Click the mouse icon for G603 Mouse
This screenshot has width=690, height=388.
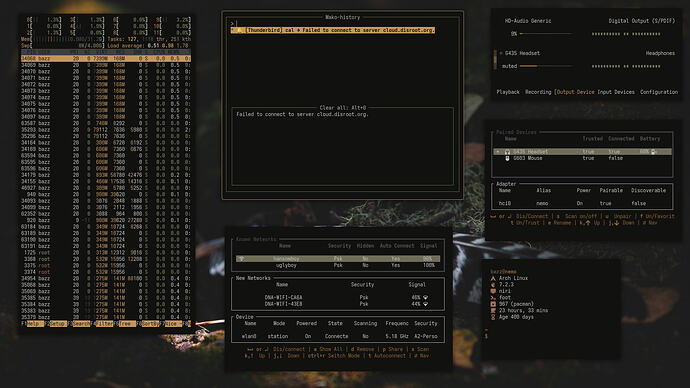click(x=507, y=158)
